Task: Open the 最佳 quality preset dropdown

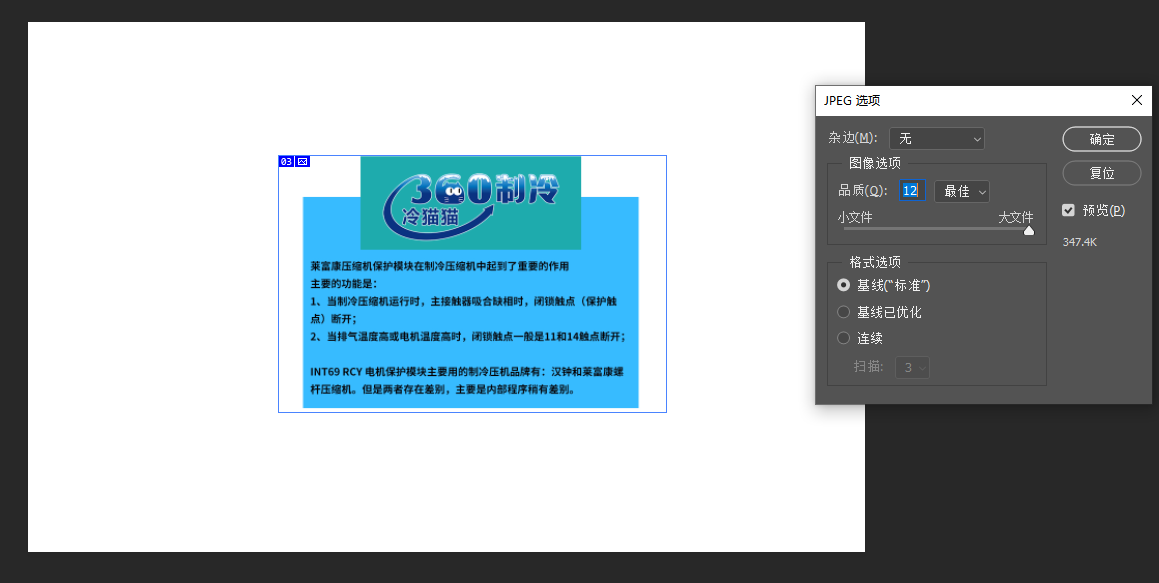Action: [x=961, y=190]
